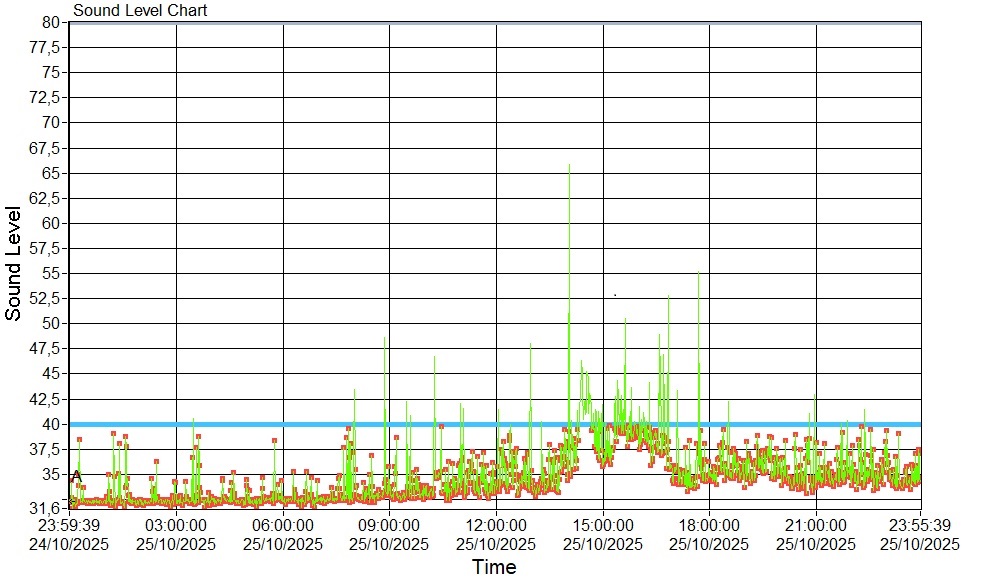Click the 03:00:00 time axis label
990x588 pixels.
tap(176, 525)
